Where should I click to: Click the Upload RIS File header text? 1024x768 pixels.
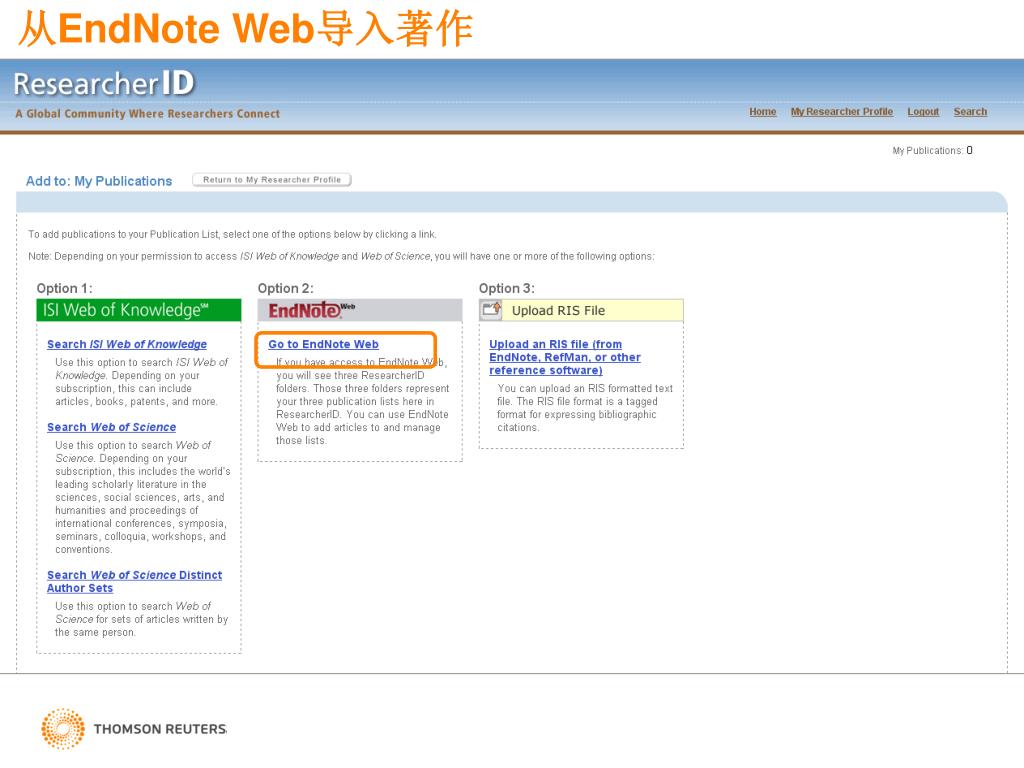[x=558, y=311]
